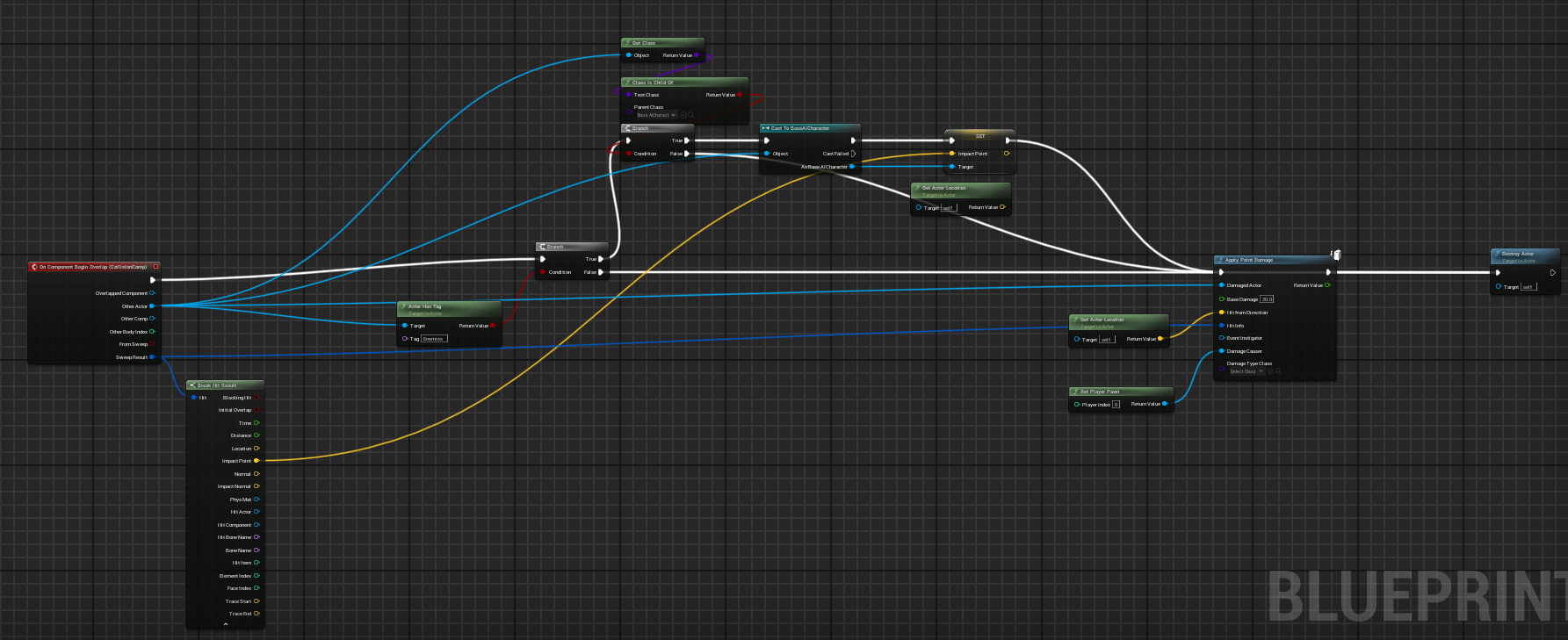Click the Return Value pin on Actor Has Tag
The height and width of the screenshot is (640, 1568).
493,326
